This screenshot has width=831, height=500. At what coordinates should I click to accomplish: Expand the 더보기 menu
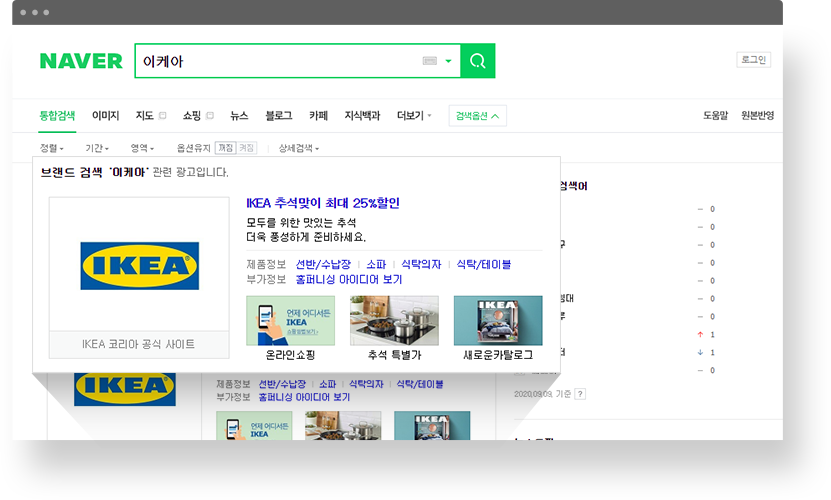tap(414, 116)
